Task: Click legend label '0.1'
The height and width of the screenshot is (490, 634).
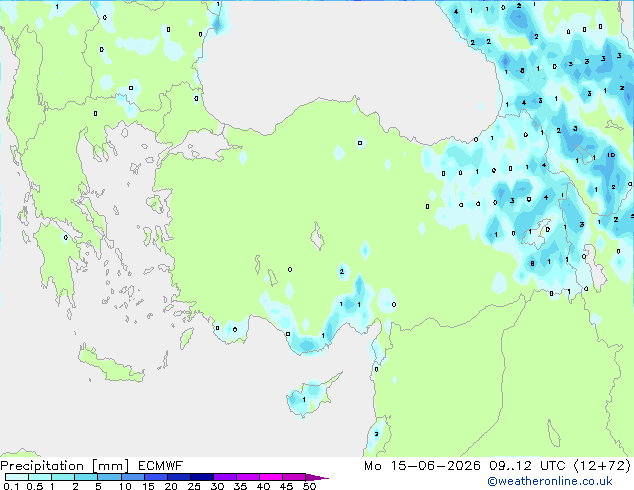Action: coord(11,486)
